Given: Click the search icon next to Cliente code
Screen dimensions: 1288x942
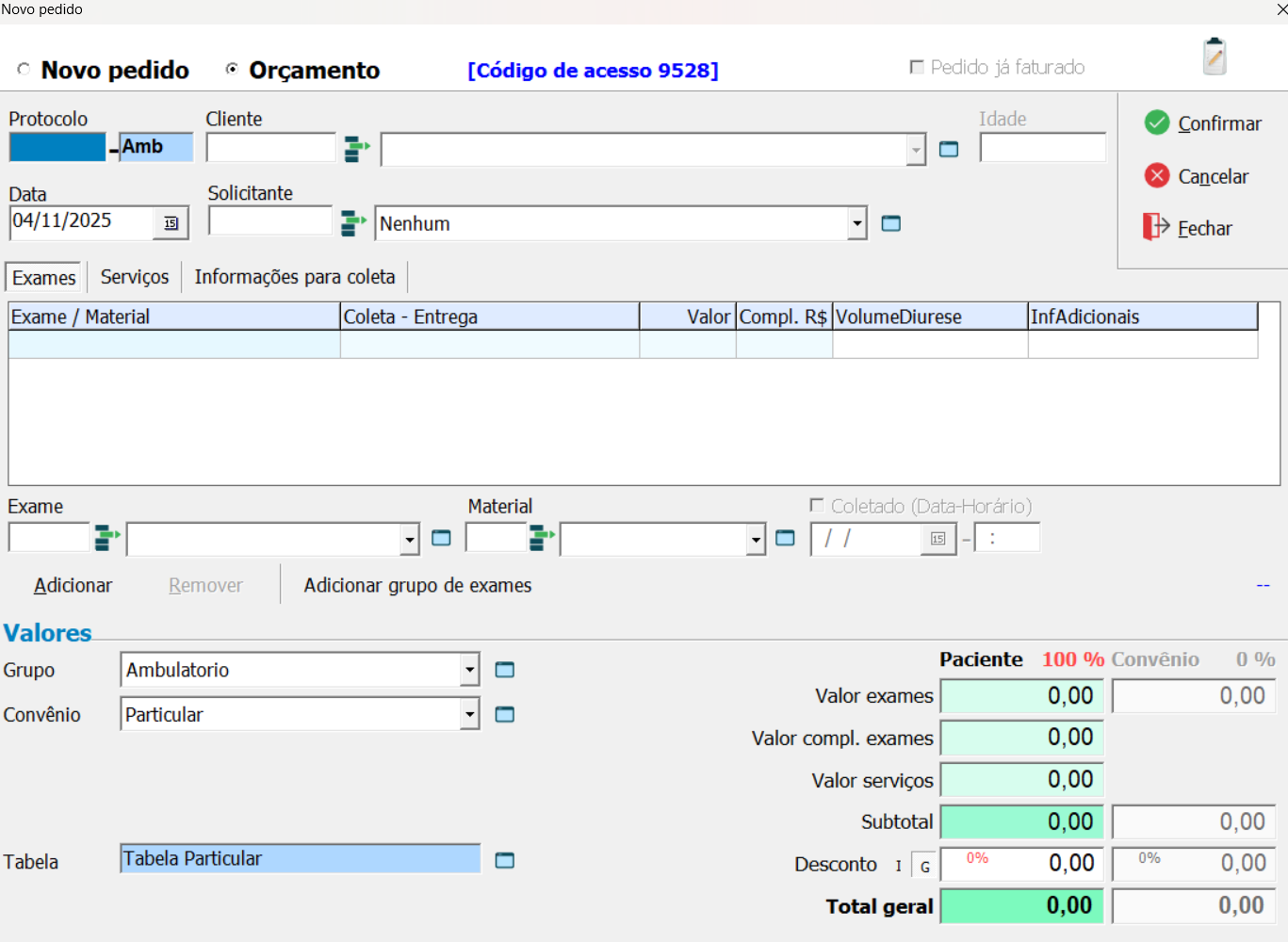Looking at the screenshot, I should [356, 149].
